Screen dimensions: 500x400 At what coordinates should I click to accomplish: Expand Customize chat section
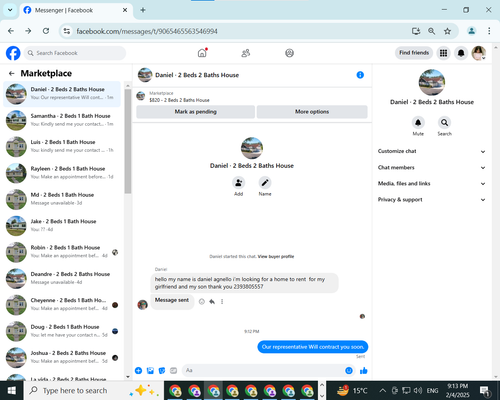tap(432, 151)
